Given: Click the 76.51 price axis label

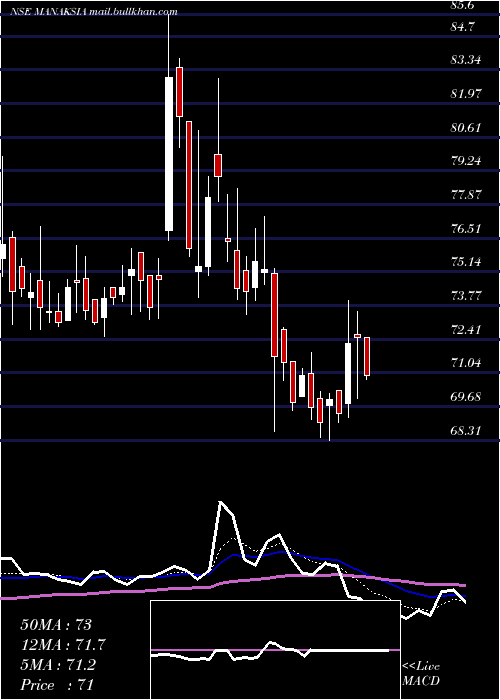Looking at the screenshot, I should pyautogui.click(x=466, y=229).
